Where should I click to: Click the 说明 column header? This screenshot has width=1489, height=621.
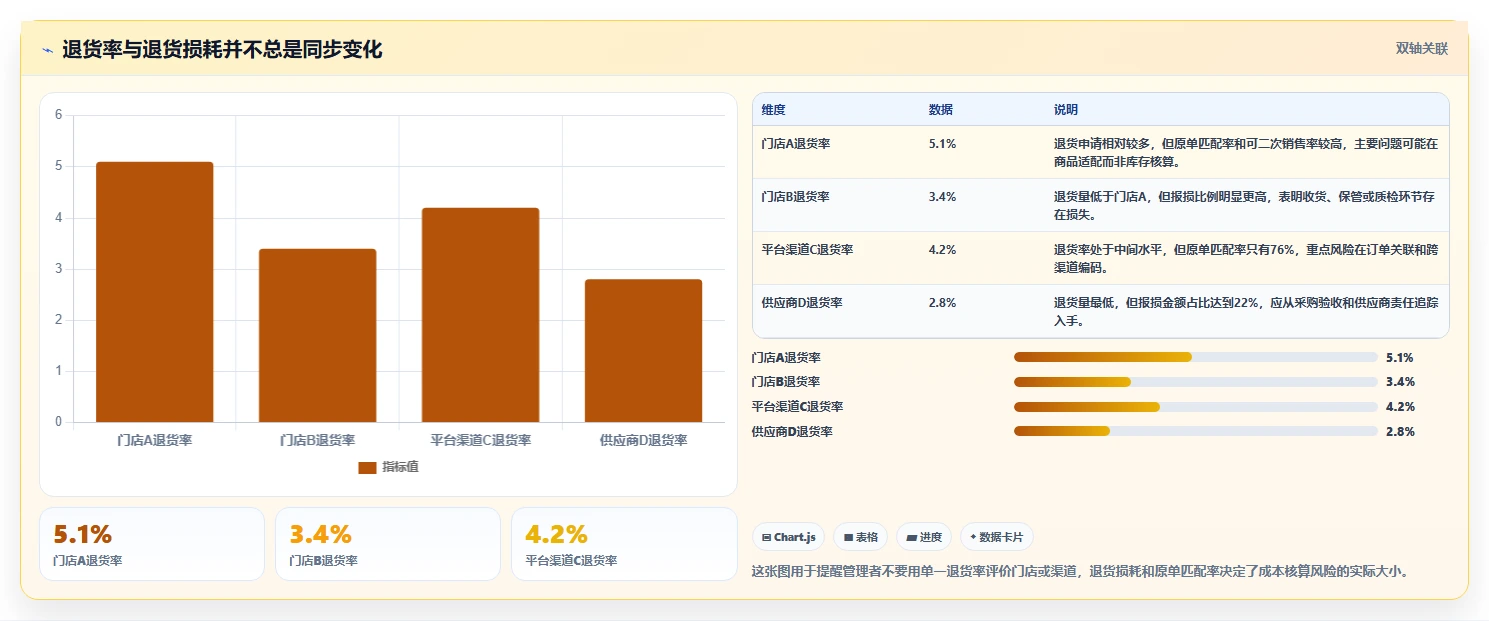click(1066, 110)
